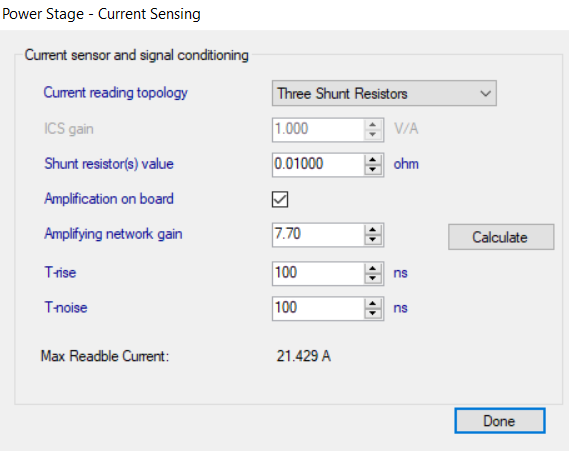Increase Amplifying network gain with up arrow
Image resolution: width=569 pixels, height=451 pixels.
coord(373,230)
